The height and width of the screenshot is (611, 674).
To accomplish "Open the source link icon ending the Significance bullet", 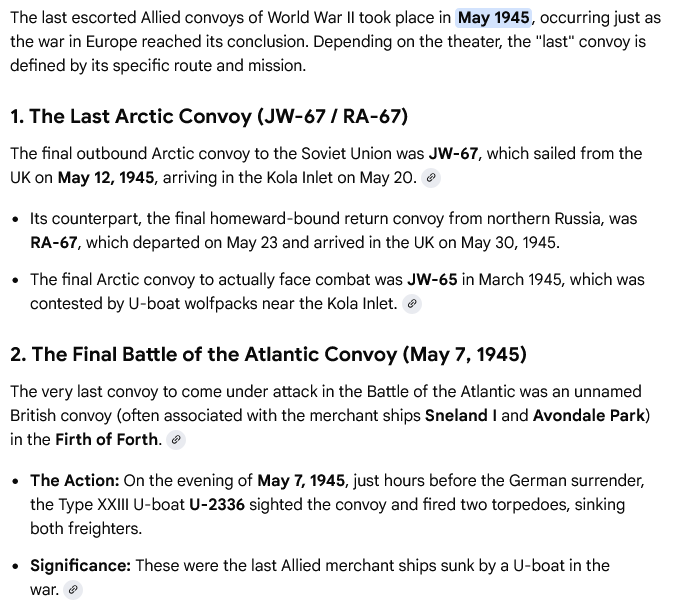I will pyautogui.click(x=73, y=590).
